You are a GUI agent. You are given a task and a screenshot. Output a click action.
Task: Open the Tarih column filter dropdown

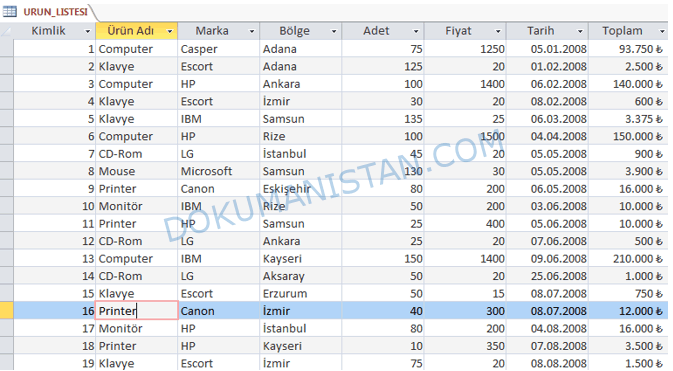point(580,31)
